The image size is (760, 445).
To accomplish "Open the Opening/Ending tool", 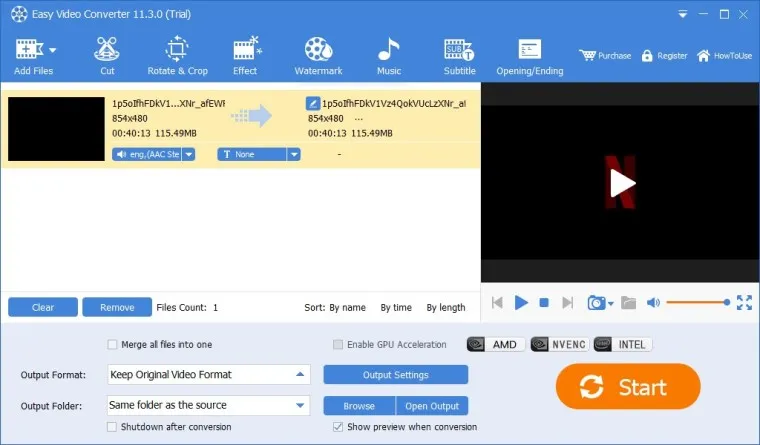I will [530, 56].
